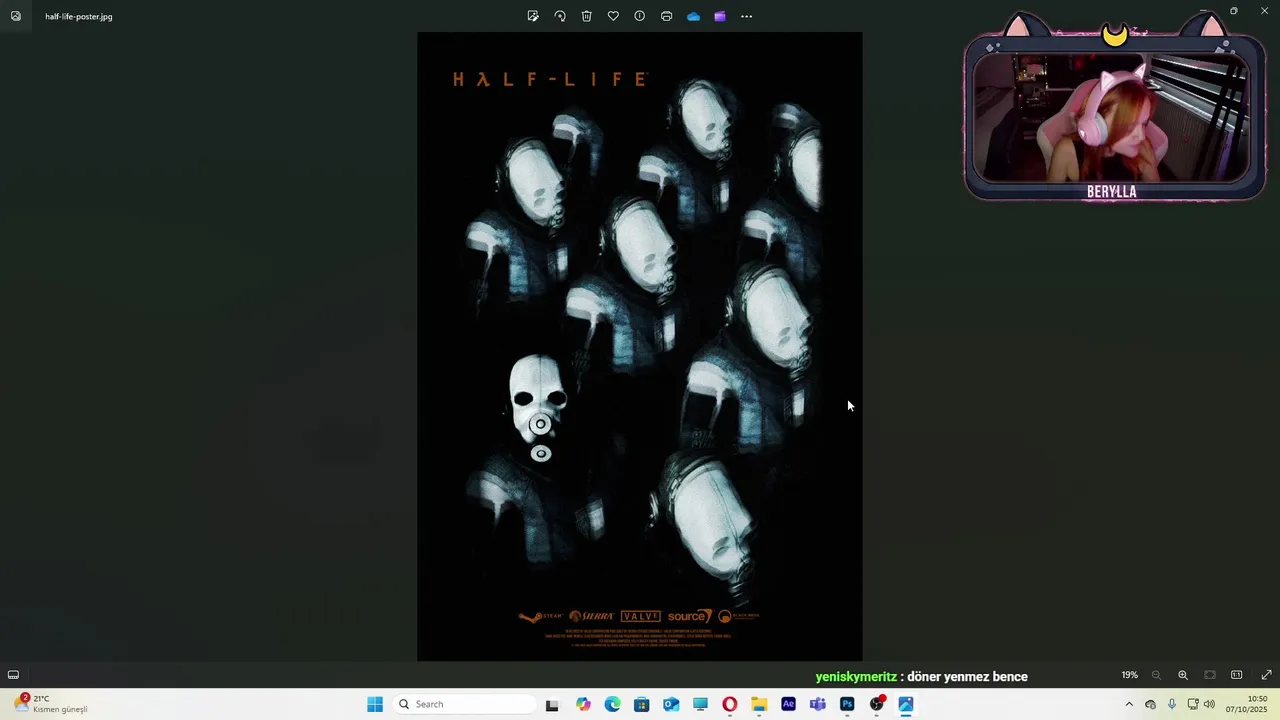Launch Copilot from the taskbar
Viewport: 1280px width, 720px height.
click(x=583, y=704)
